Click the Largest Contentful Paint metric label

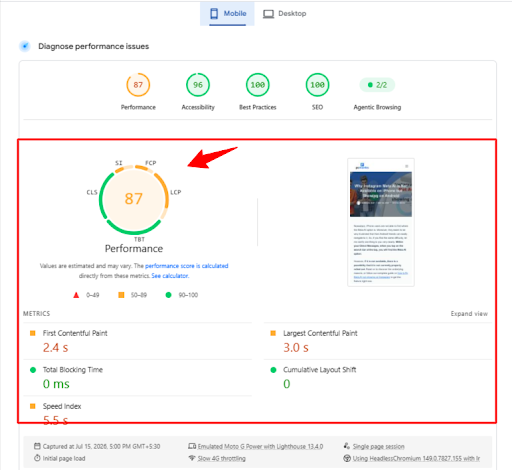(320, 333)
